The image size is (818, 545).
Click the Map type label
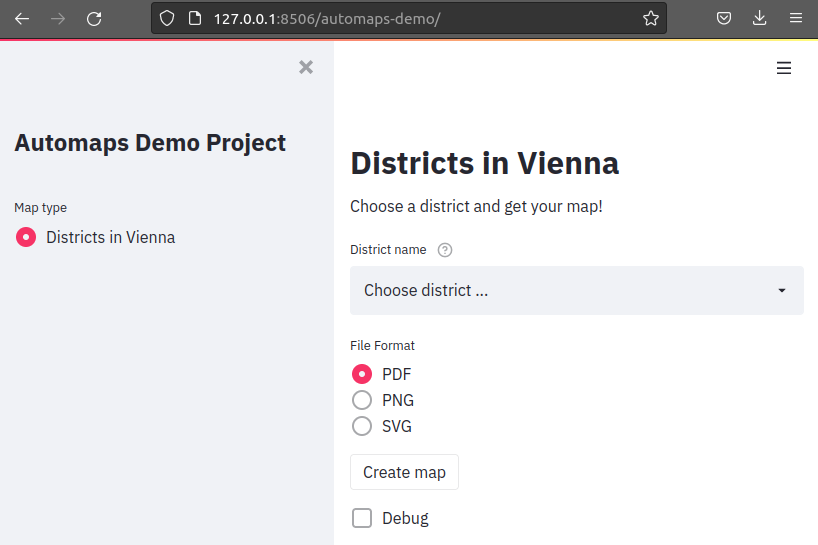tap(40, 208)
